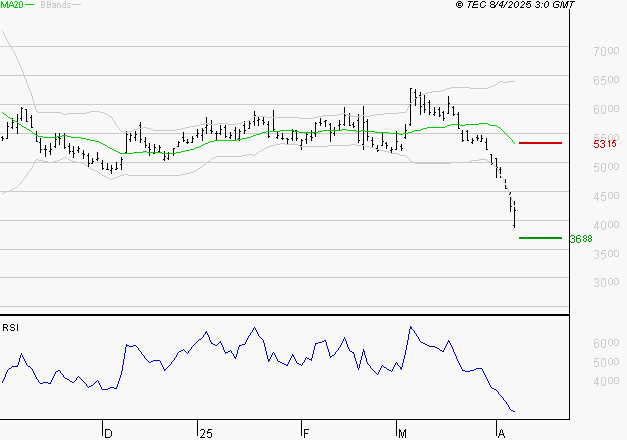Click the red 5315 resistance value
The height and width of the screenshot is (440, 627).
[x=604, y=144]
